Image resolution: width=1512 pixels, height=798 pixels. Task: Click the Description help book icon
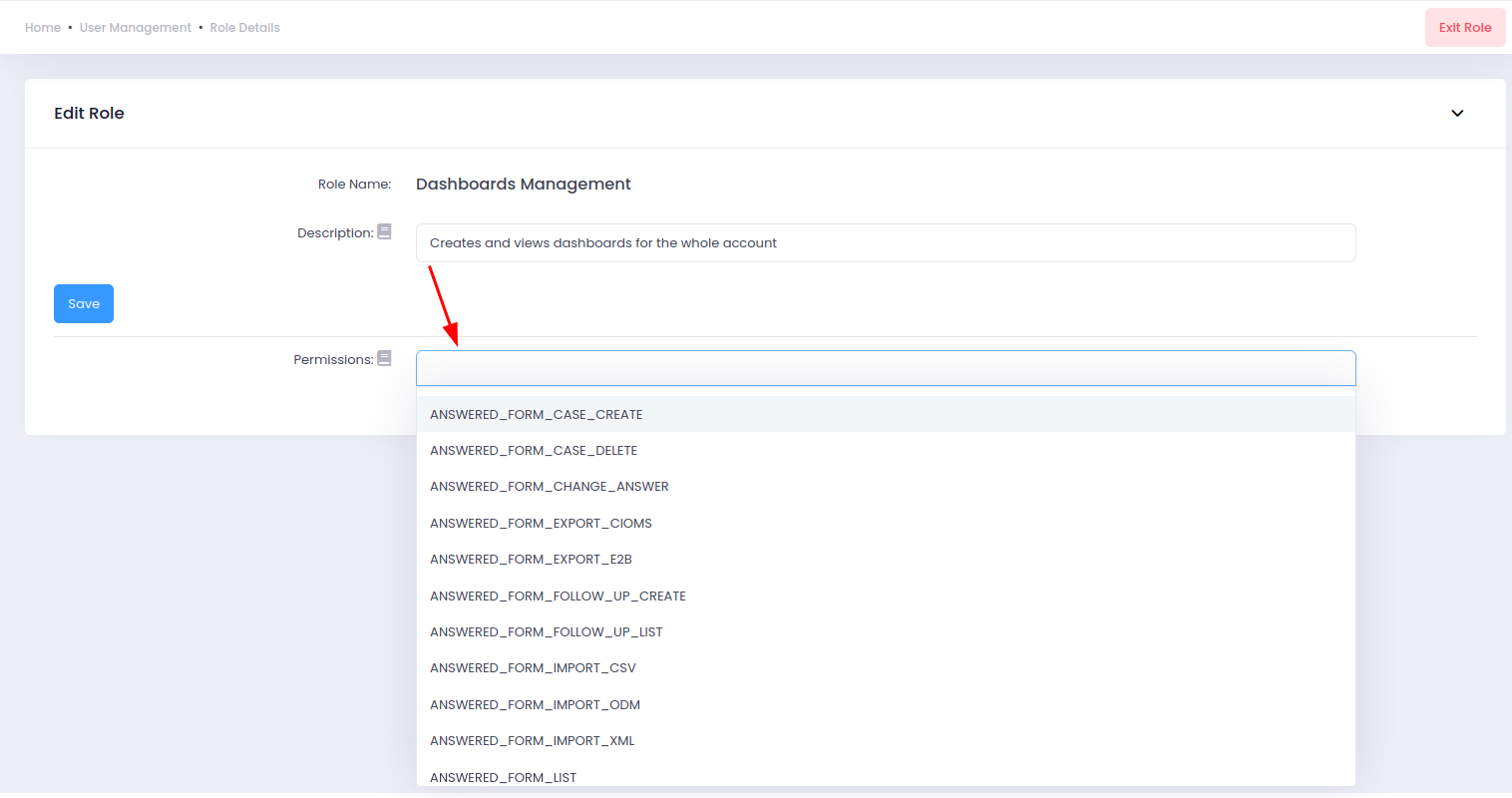coord(384,231)
